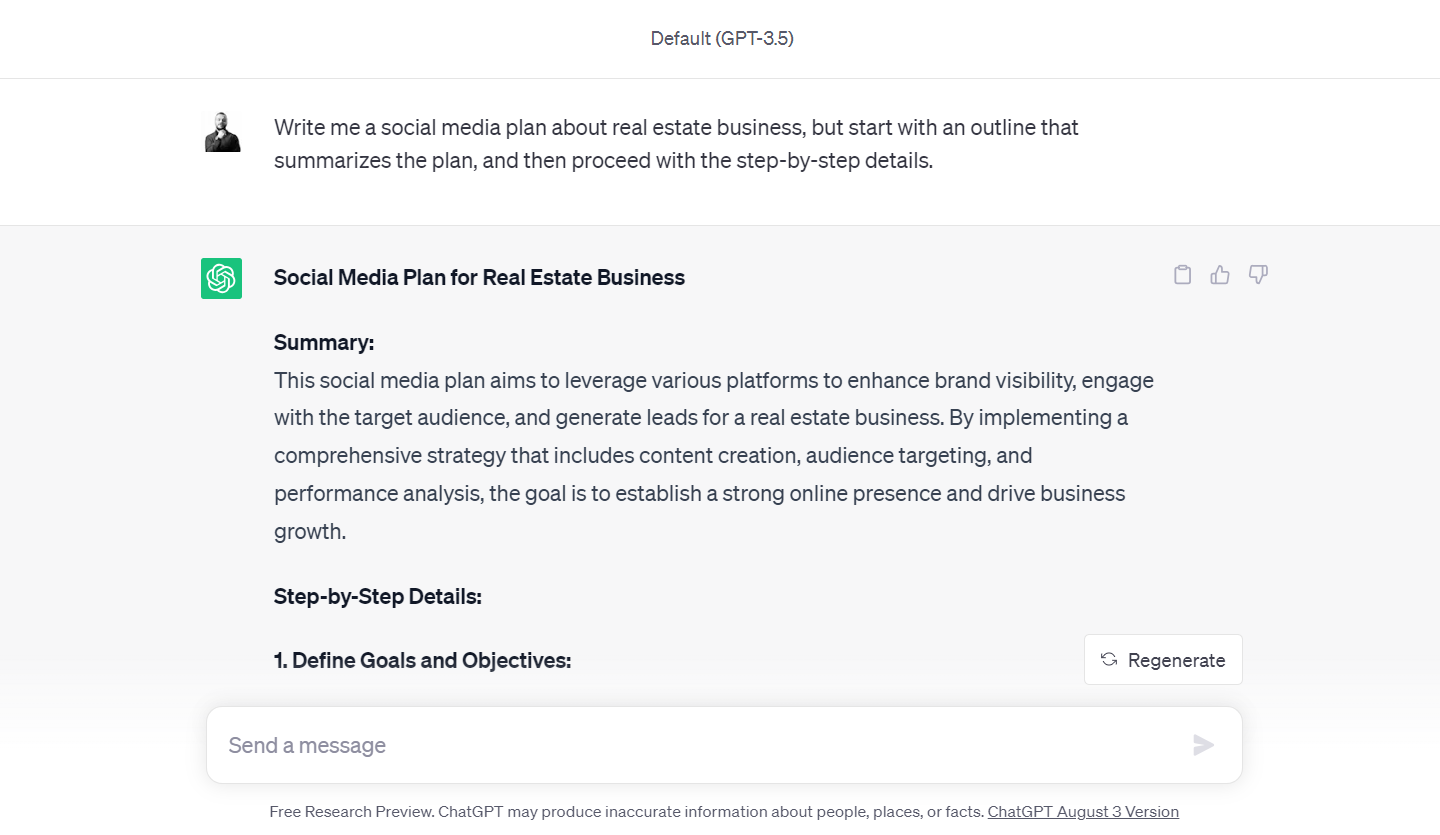This screenshot has width=1440, height=835.
Task: Click the 'Step-by-Step Details:' heading
Action: click(378, 597)
